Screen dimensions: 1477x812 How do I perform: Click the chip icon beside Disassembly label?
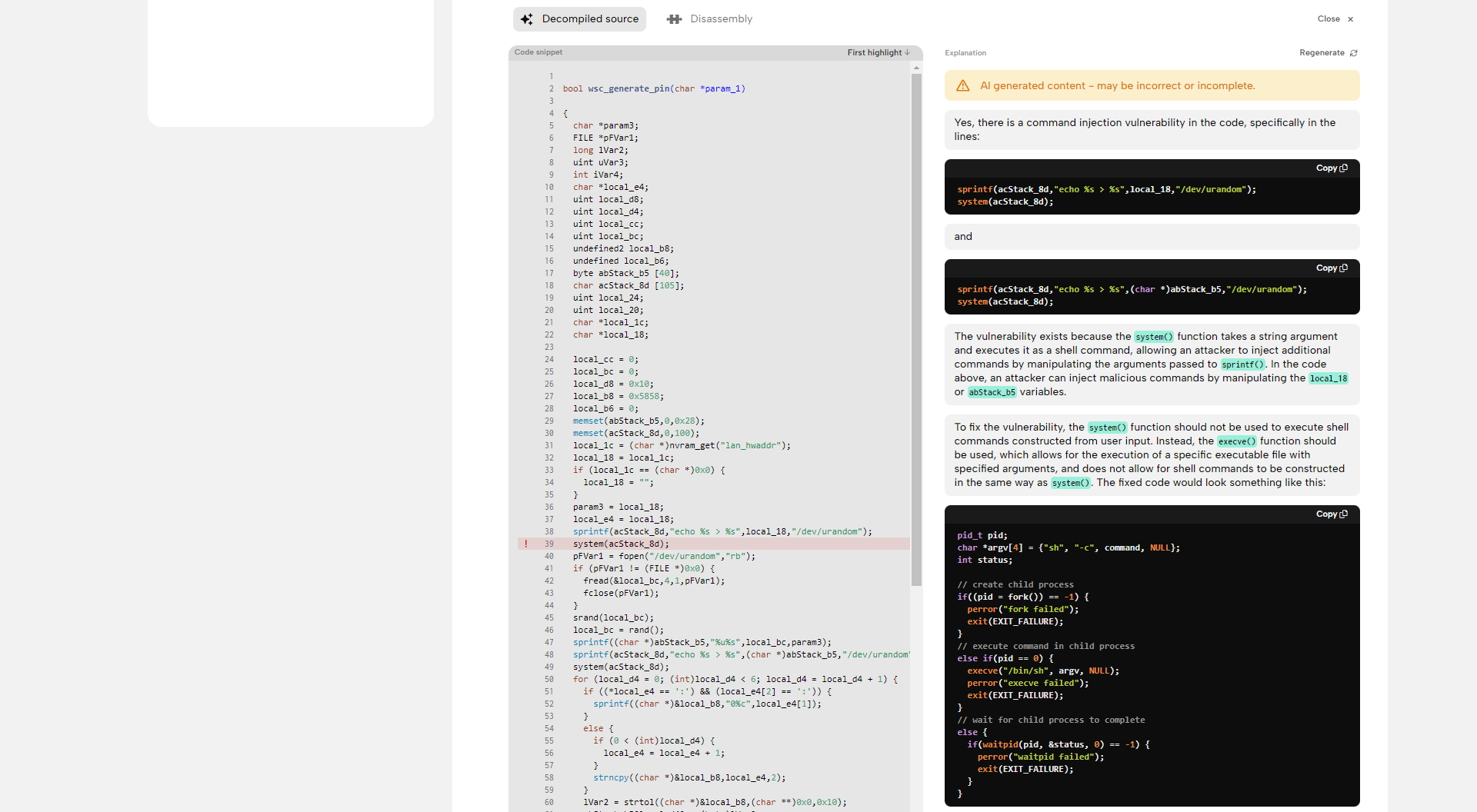[x=674, y=18]
